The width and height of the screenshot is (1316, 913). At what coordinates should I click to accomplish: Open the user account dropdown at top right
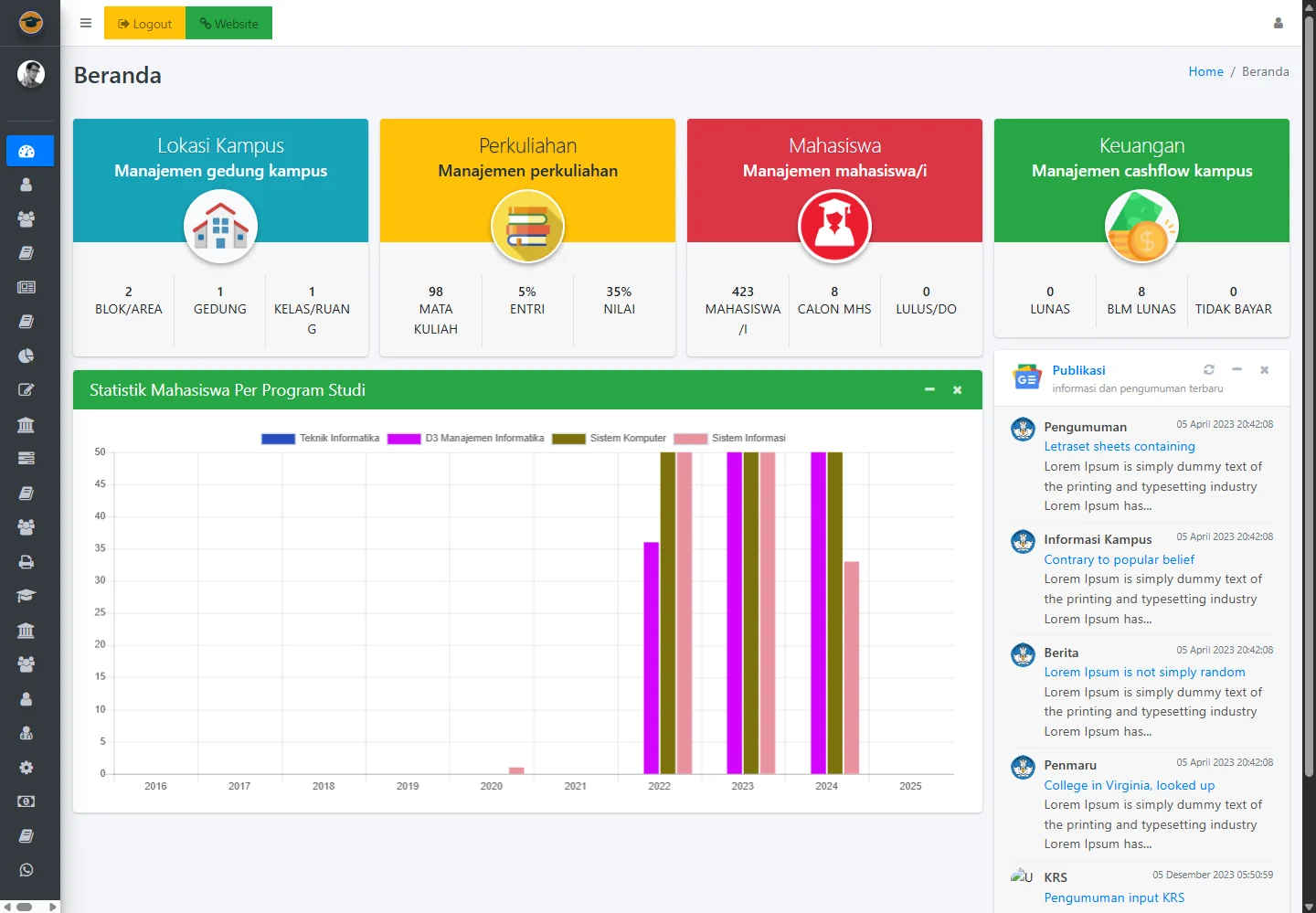tap(1278, 24)
